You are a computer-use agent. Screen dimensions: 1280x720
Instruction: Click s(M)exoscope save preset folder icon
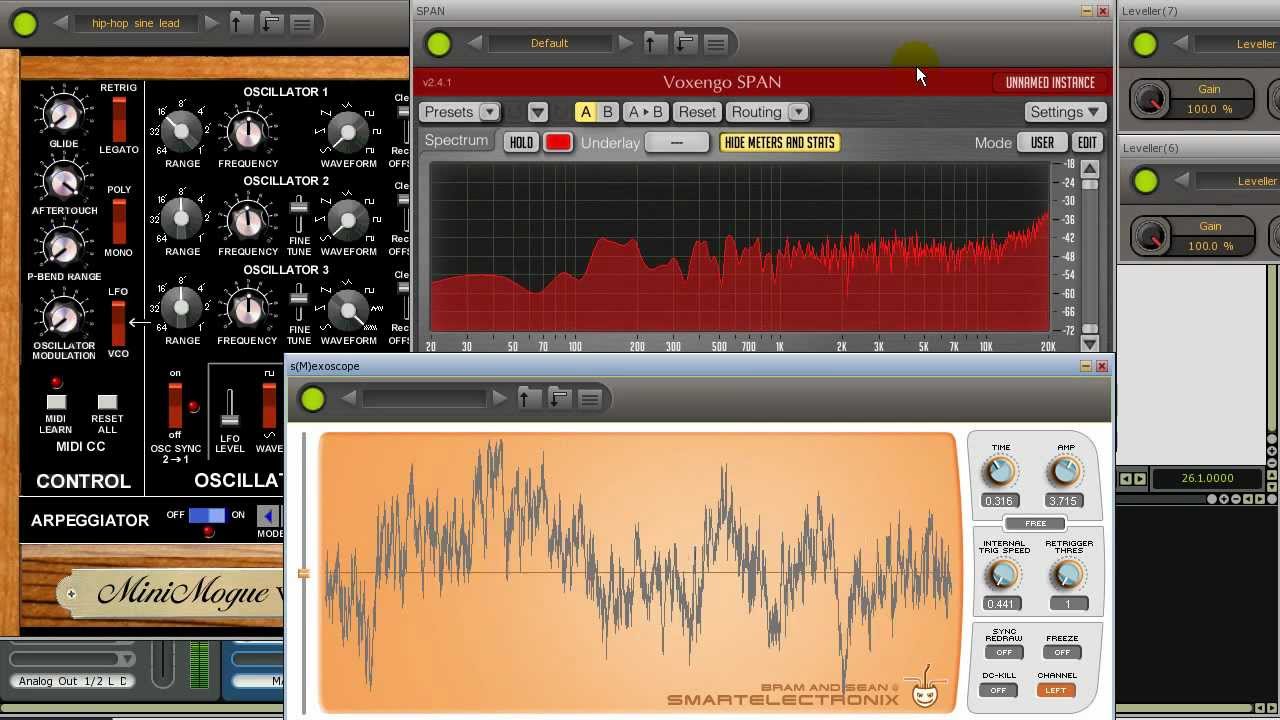point(558,398)
